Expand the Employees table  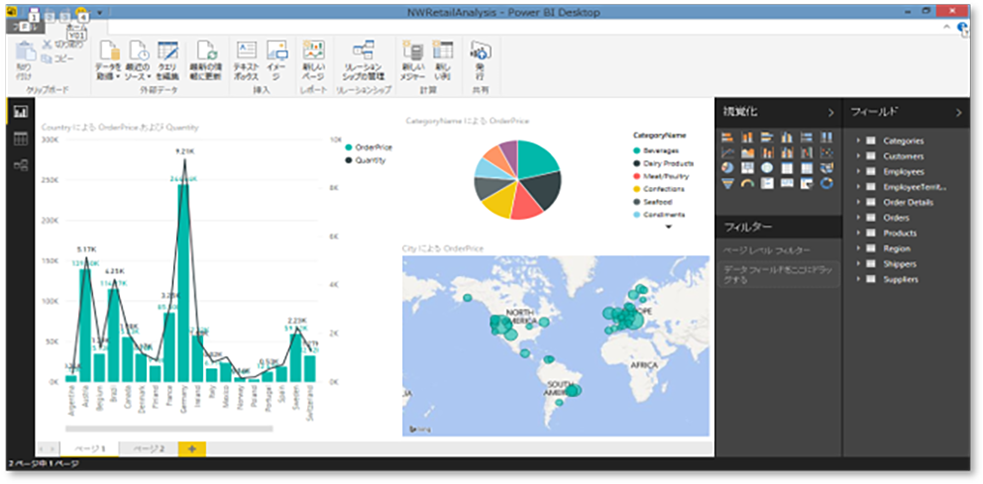[858, 172]
